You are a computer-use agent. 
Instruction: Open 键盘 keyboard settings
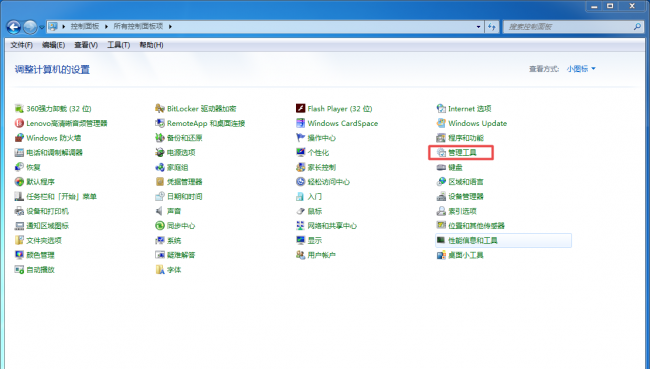pos(449,167)
